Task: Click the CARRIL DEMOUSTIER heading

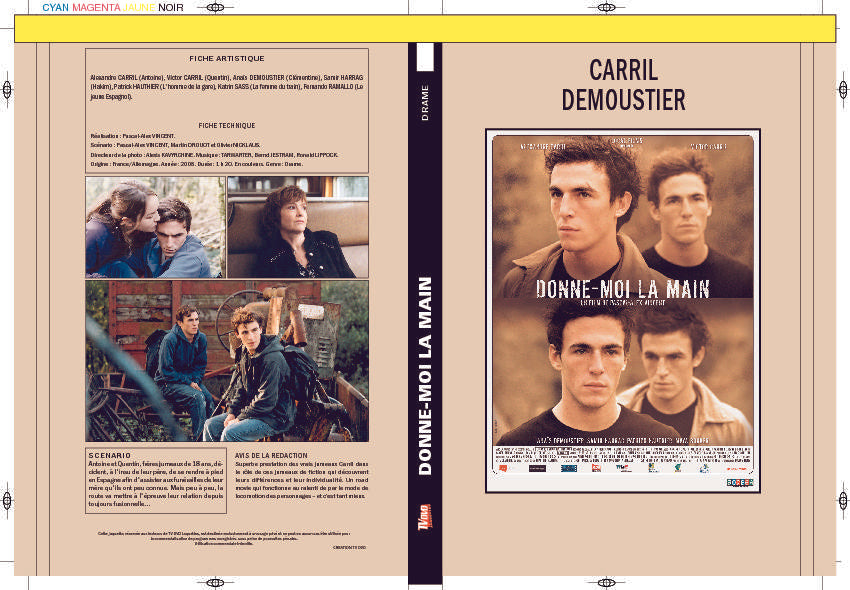Action: [623, 85]
